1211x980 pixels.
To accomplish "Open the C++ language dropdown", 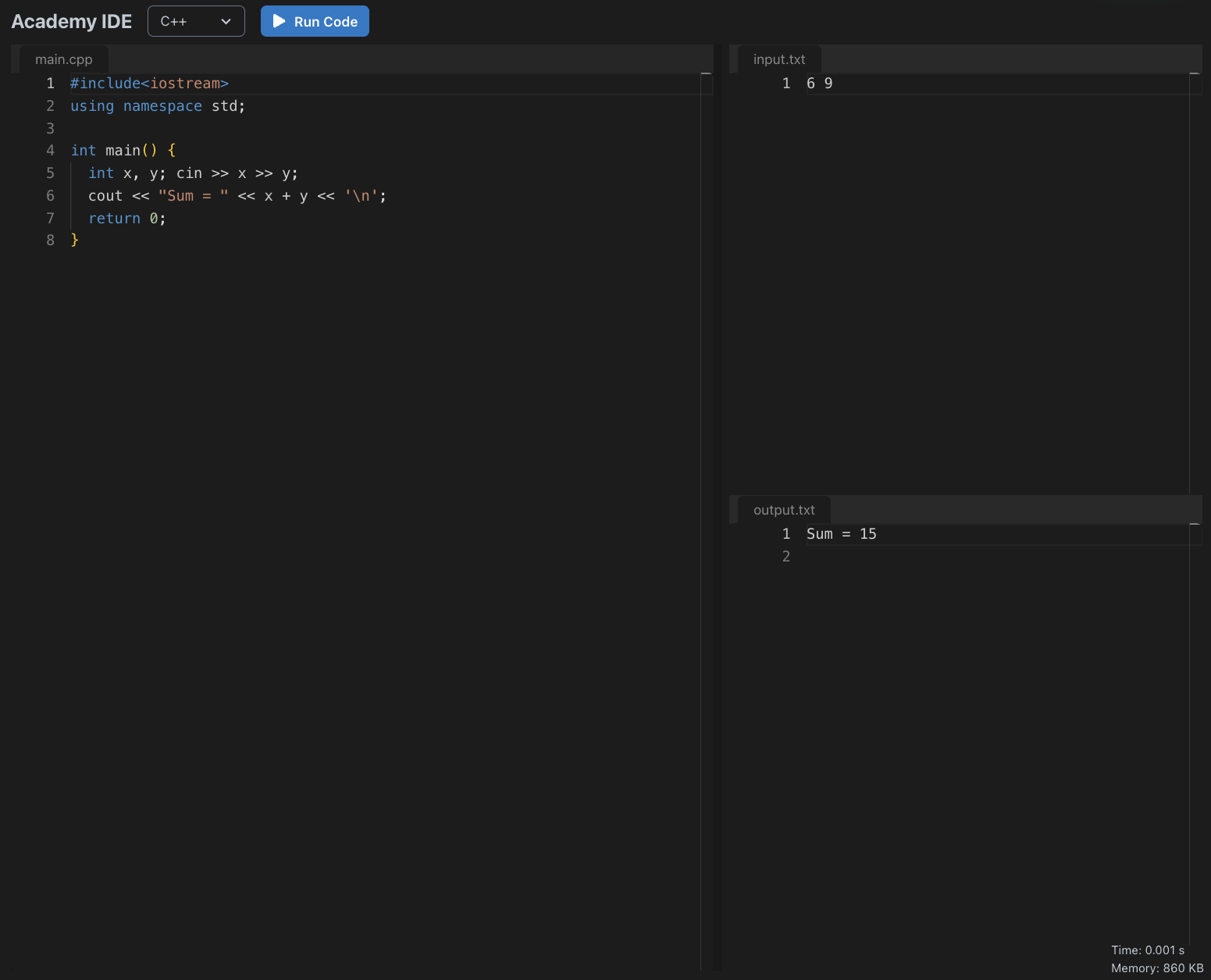I will pos(196,21).
